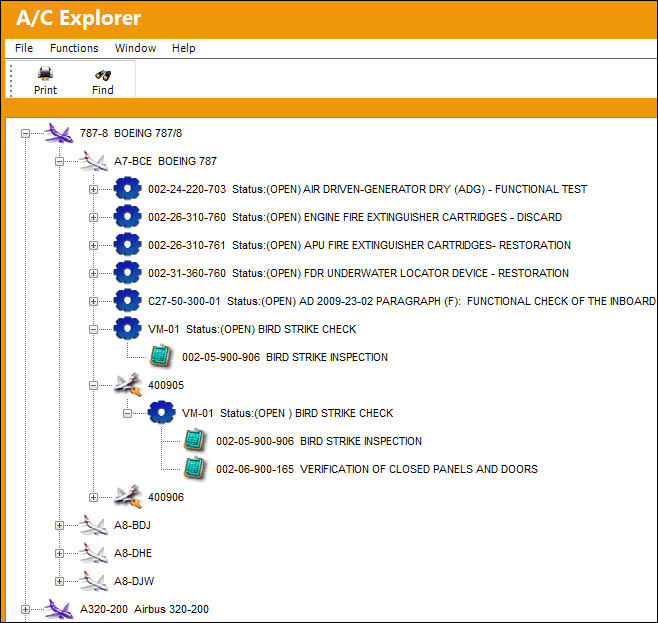Expand the C27-50-300-01 task node
The height and width of the screenshot is (623, 658).
coord(93,301)
